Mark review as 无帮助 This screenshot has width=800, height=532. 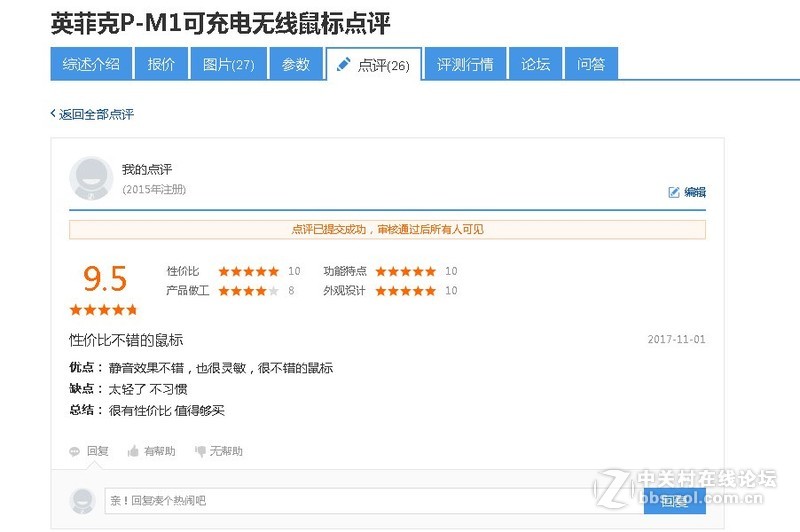click(226, 451)
